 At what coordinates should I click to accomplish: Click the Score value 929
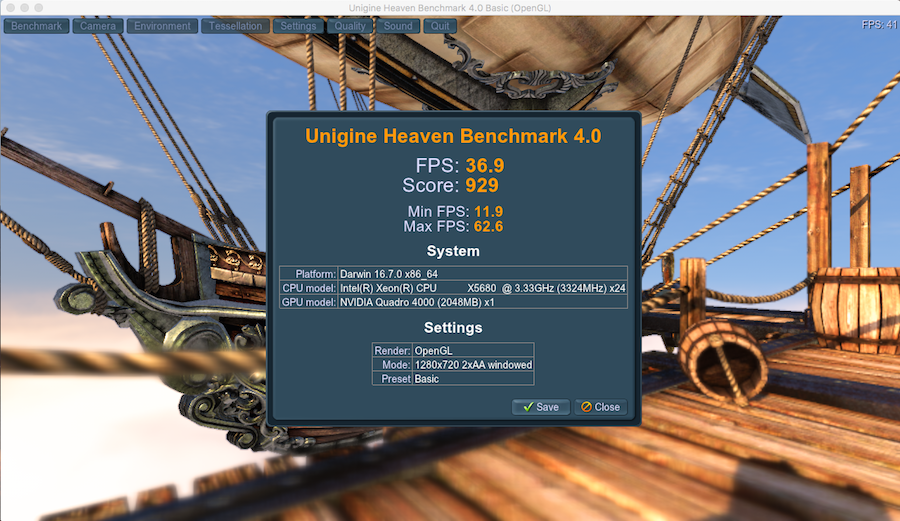(482, 185)
